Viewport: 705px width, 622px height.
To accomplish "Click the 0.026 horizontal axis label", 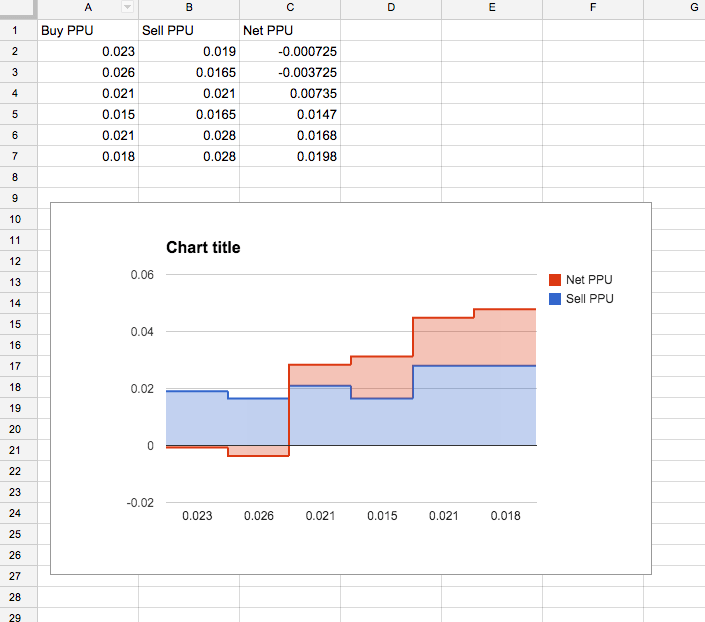I will [258, 516].
